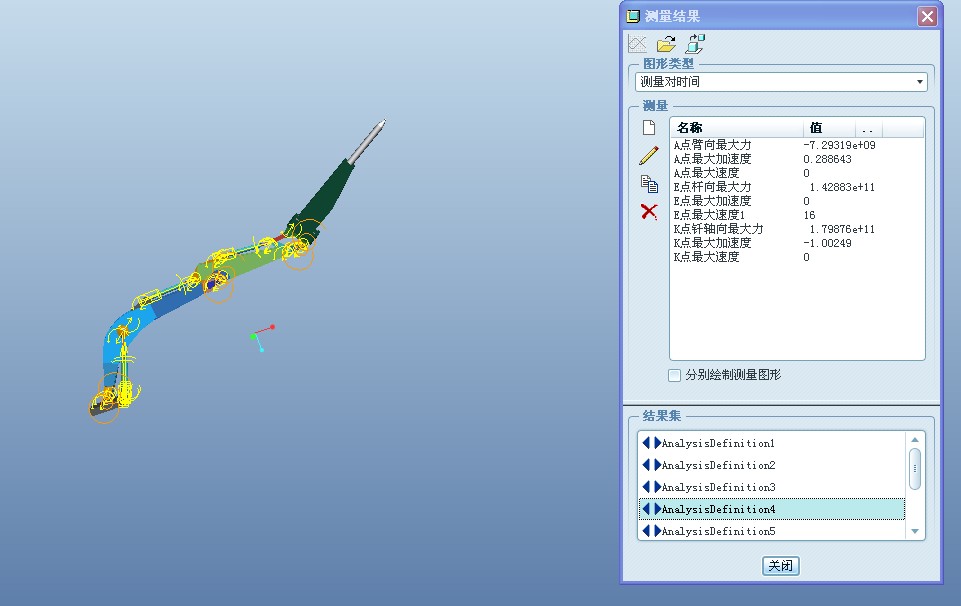The height and width of the screenshot is (606, 961).
Task: Select the A点臂向最大力 measure row
Action: pos(797,145)
